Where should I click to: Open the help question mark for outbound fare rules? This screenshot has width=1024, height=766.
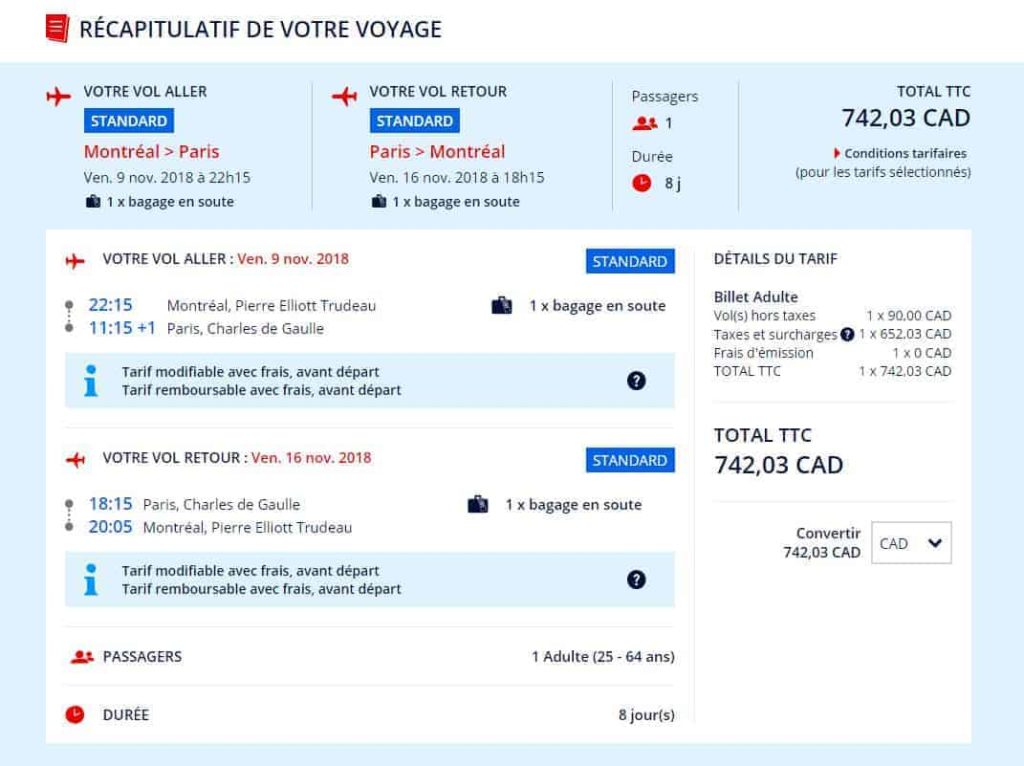636,380
